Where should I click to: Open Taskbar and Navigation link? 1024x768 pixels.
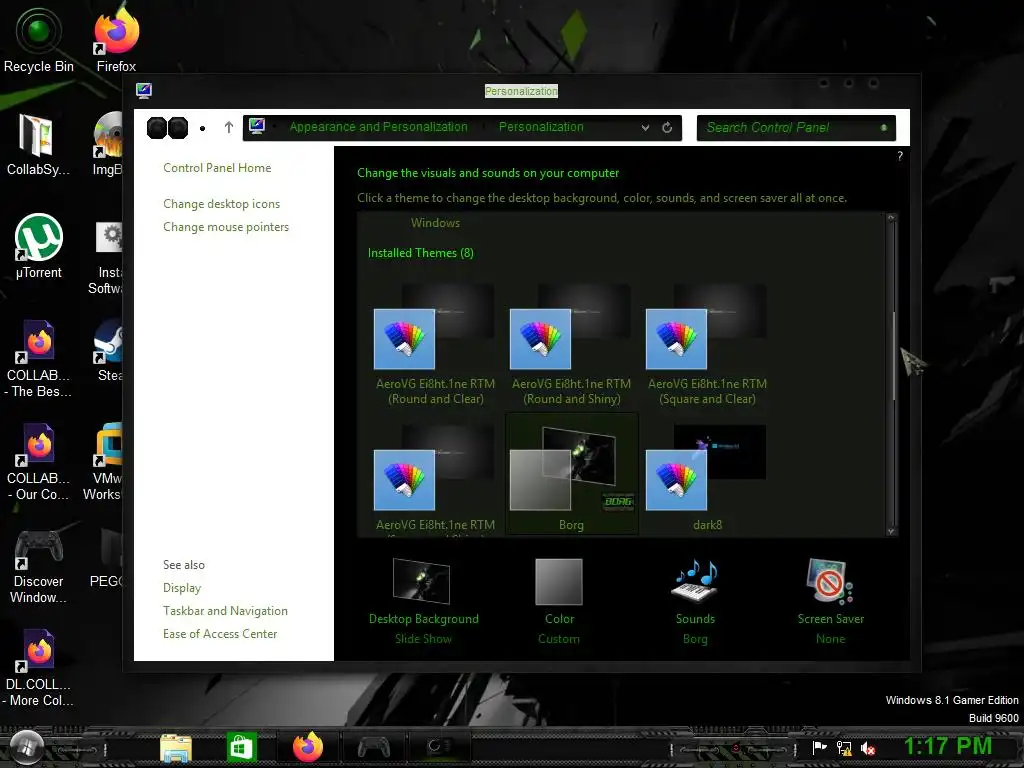(x=225, y=611)
